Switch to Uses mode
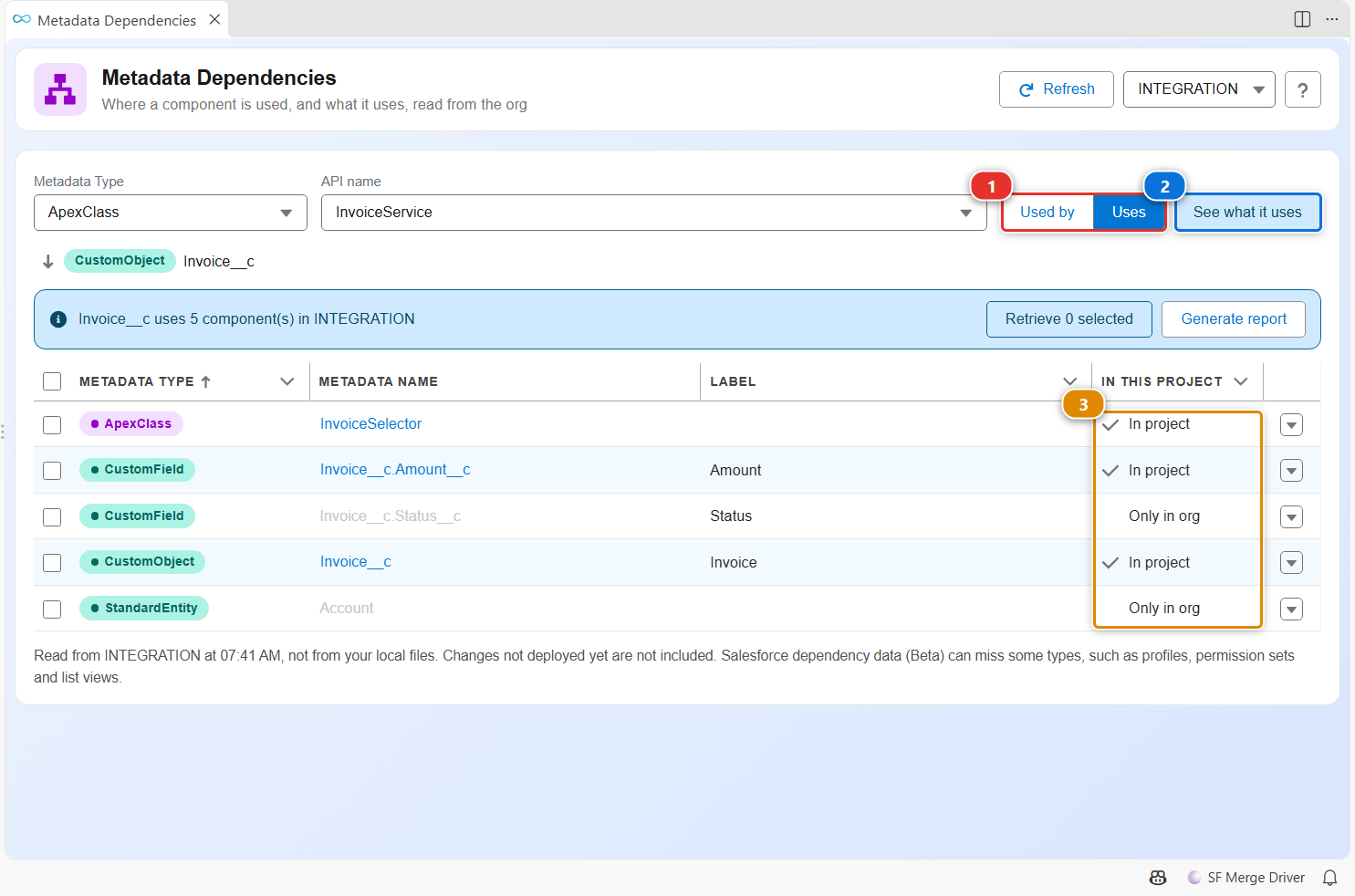This screenshot has height=896, width=1355. (x=1129, y=213)
